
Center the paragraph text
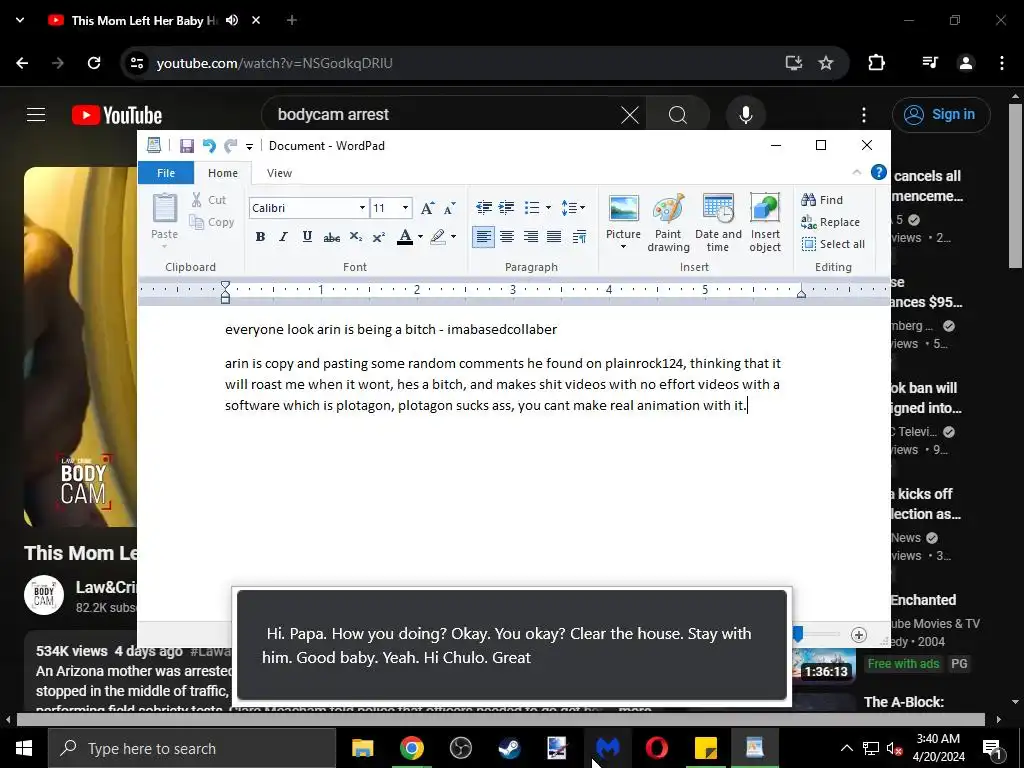pos(507,236)
